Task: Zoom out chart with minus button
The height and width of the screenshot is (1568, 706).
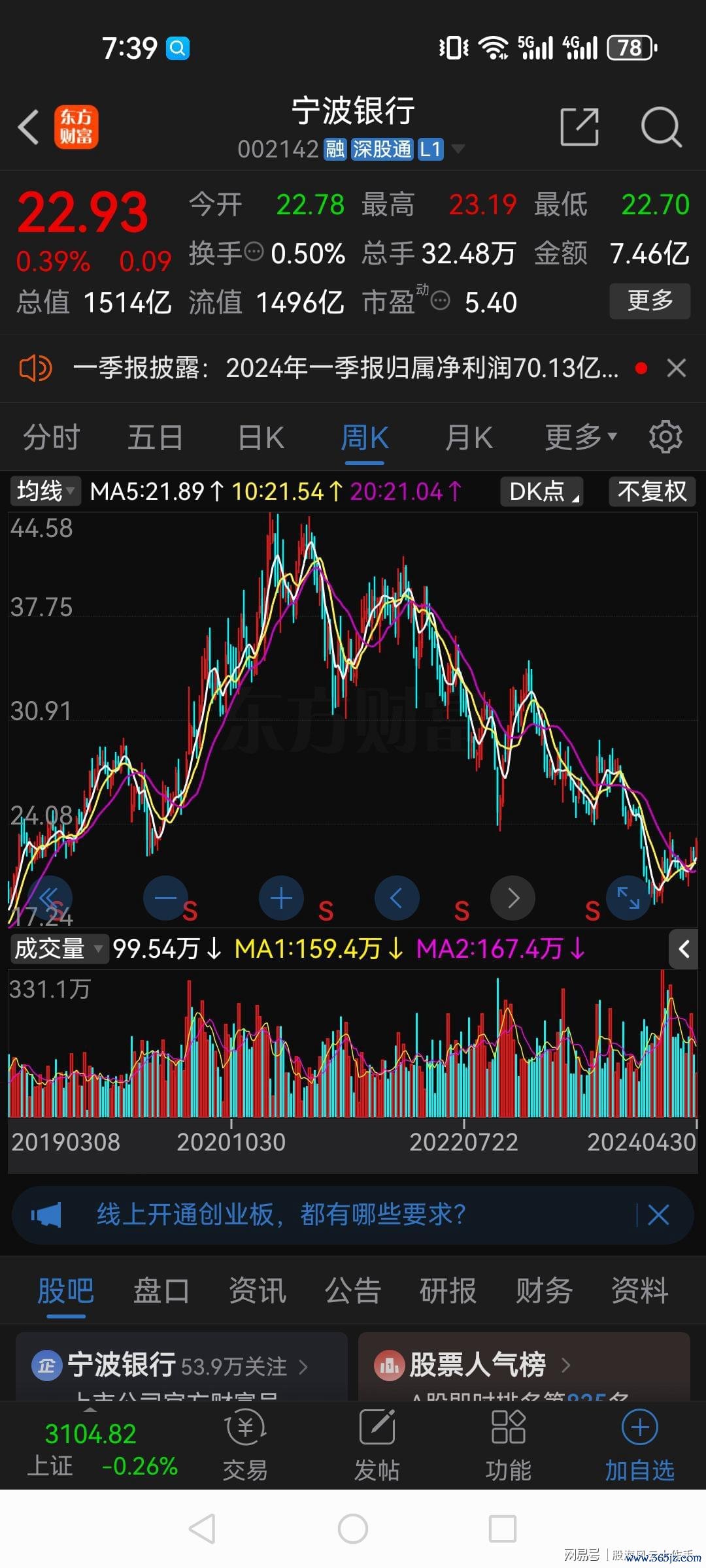Action: 165,898
